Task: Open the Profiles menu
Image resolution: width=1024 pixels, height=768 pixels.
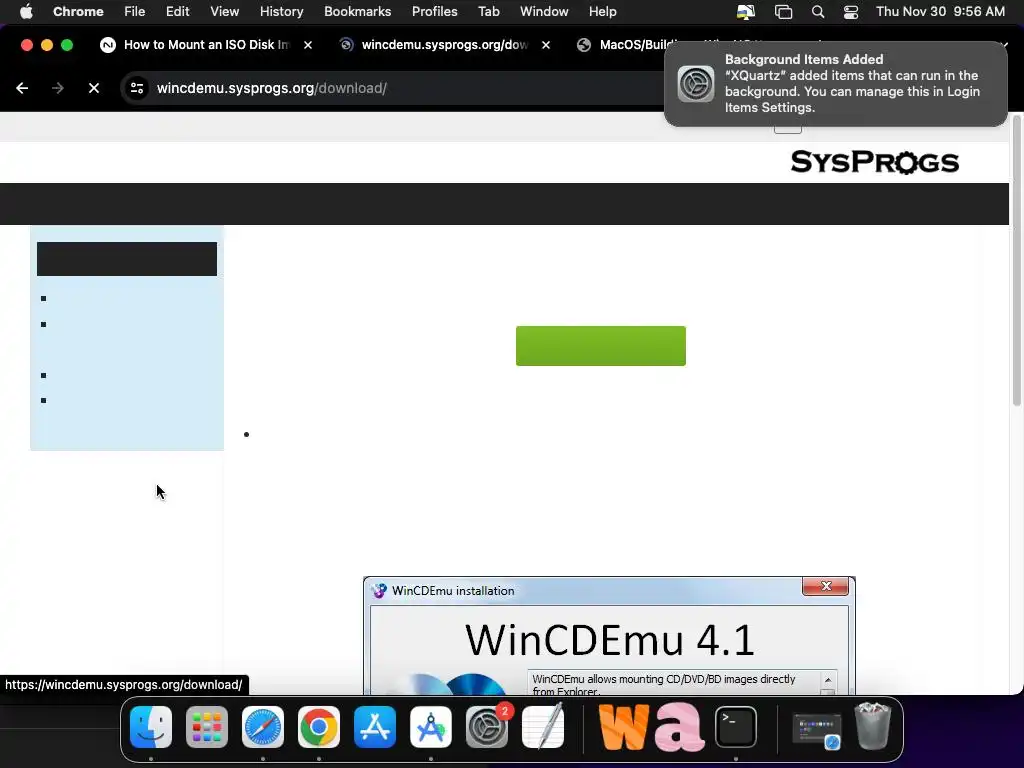Action: [435, 12]
